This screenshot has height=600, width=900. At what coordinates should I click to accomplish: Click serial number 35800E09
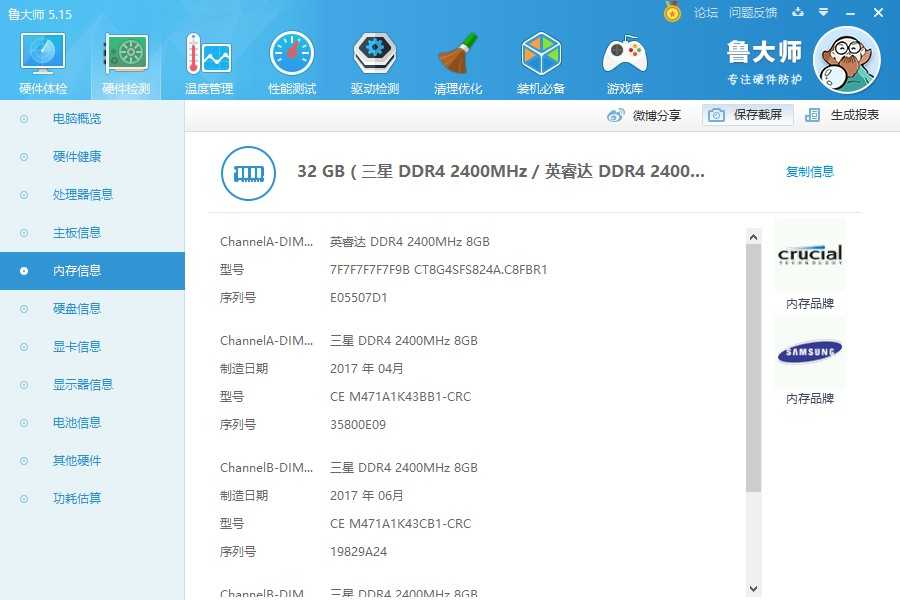click(x=358, y=425)
